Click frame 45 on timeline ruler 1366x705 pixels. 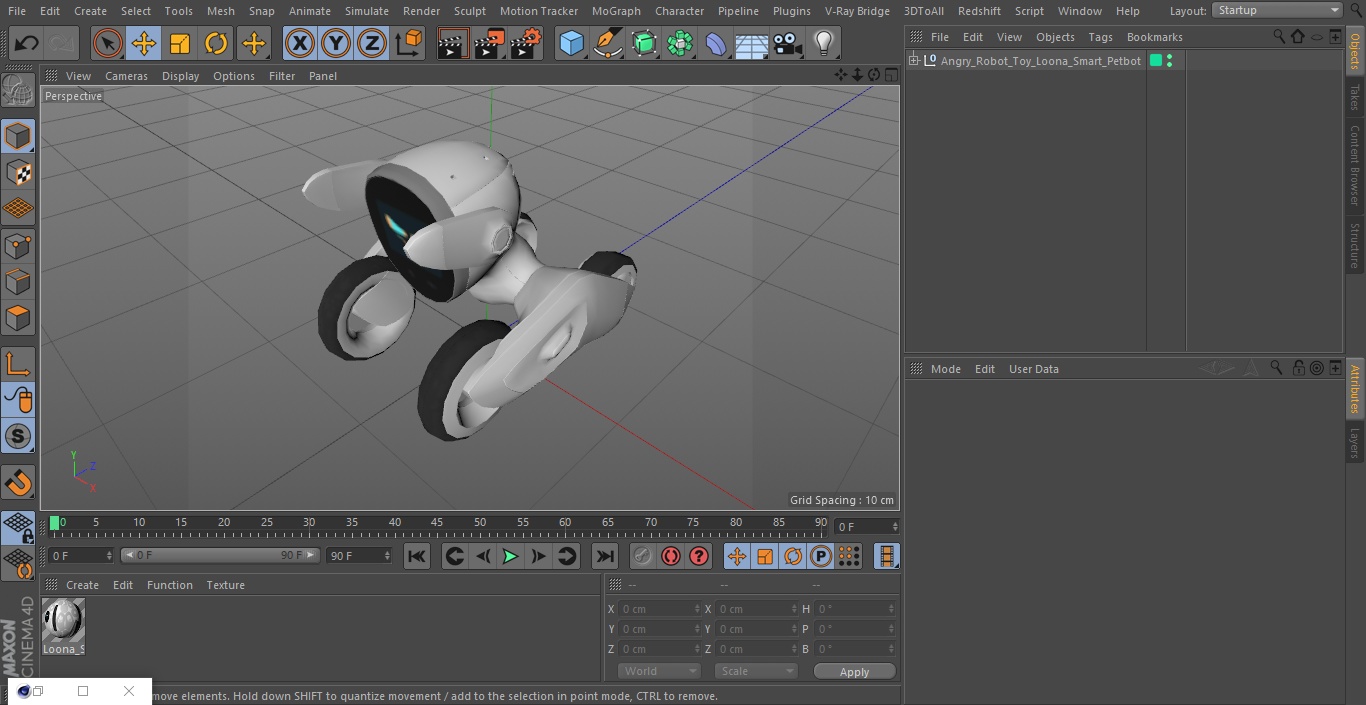click(437, 523)
